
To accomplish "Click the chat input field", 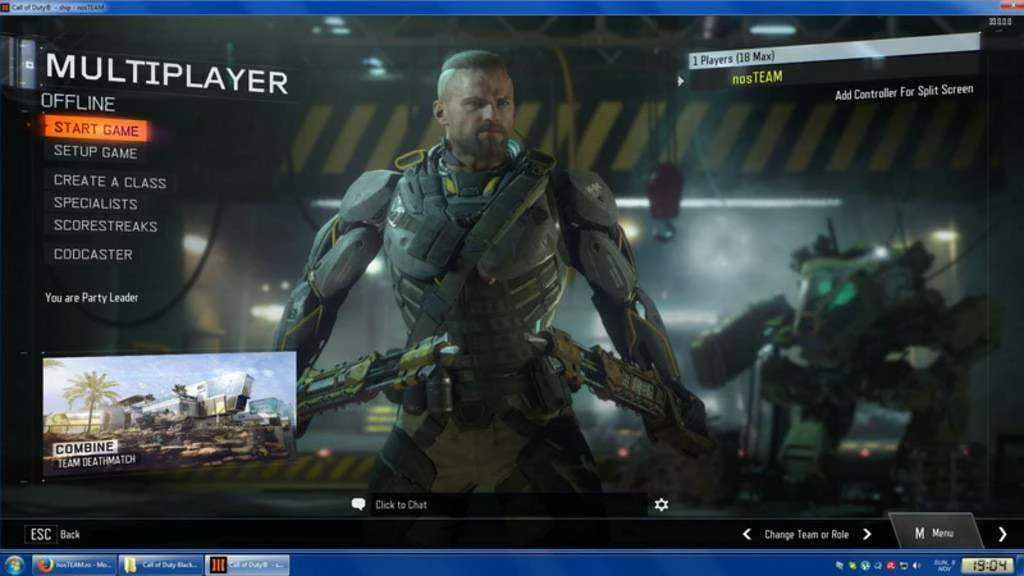I will [x=508, y=504].
